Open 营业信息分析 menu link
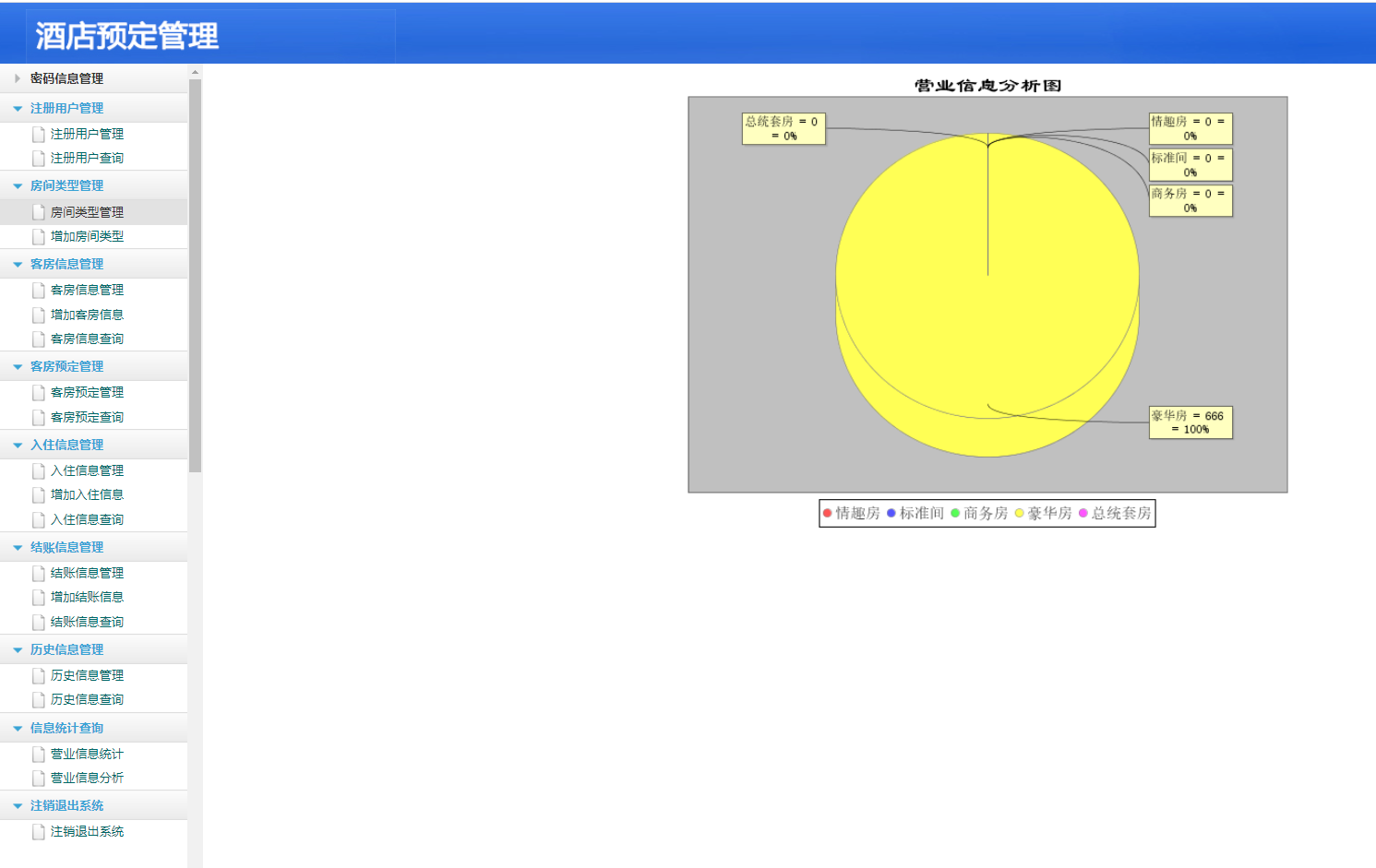 (87, 779)
